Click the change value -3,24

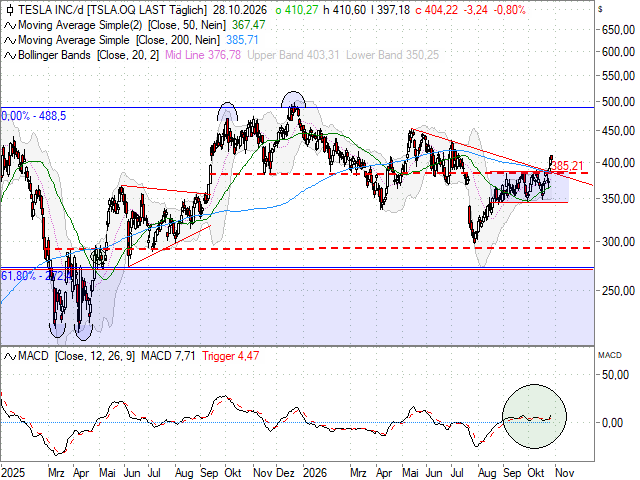coord(476,10)
